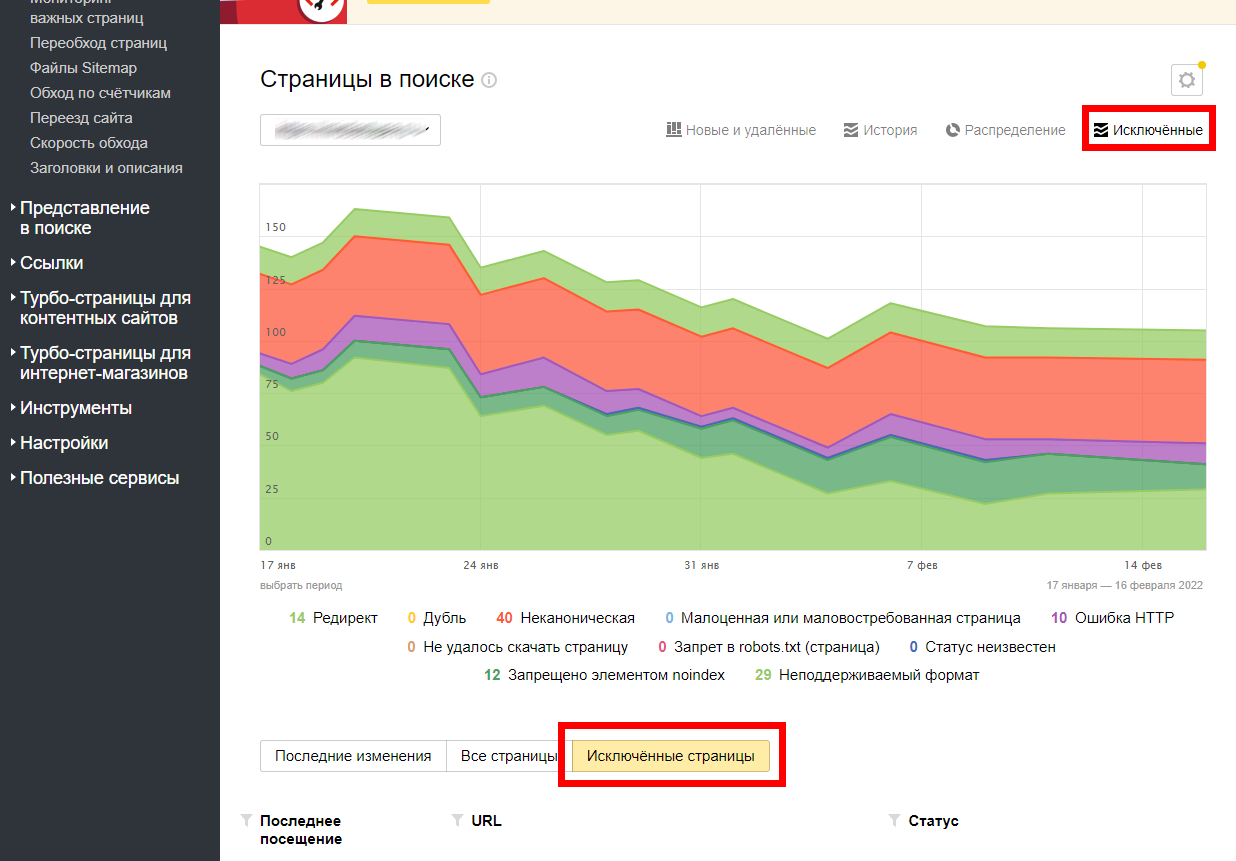Expand Представление в поиске sidebar section

(84, 218)
